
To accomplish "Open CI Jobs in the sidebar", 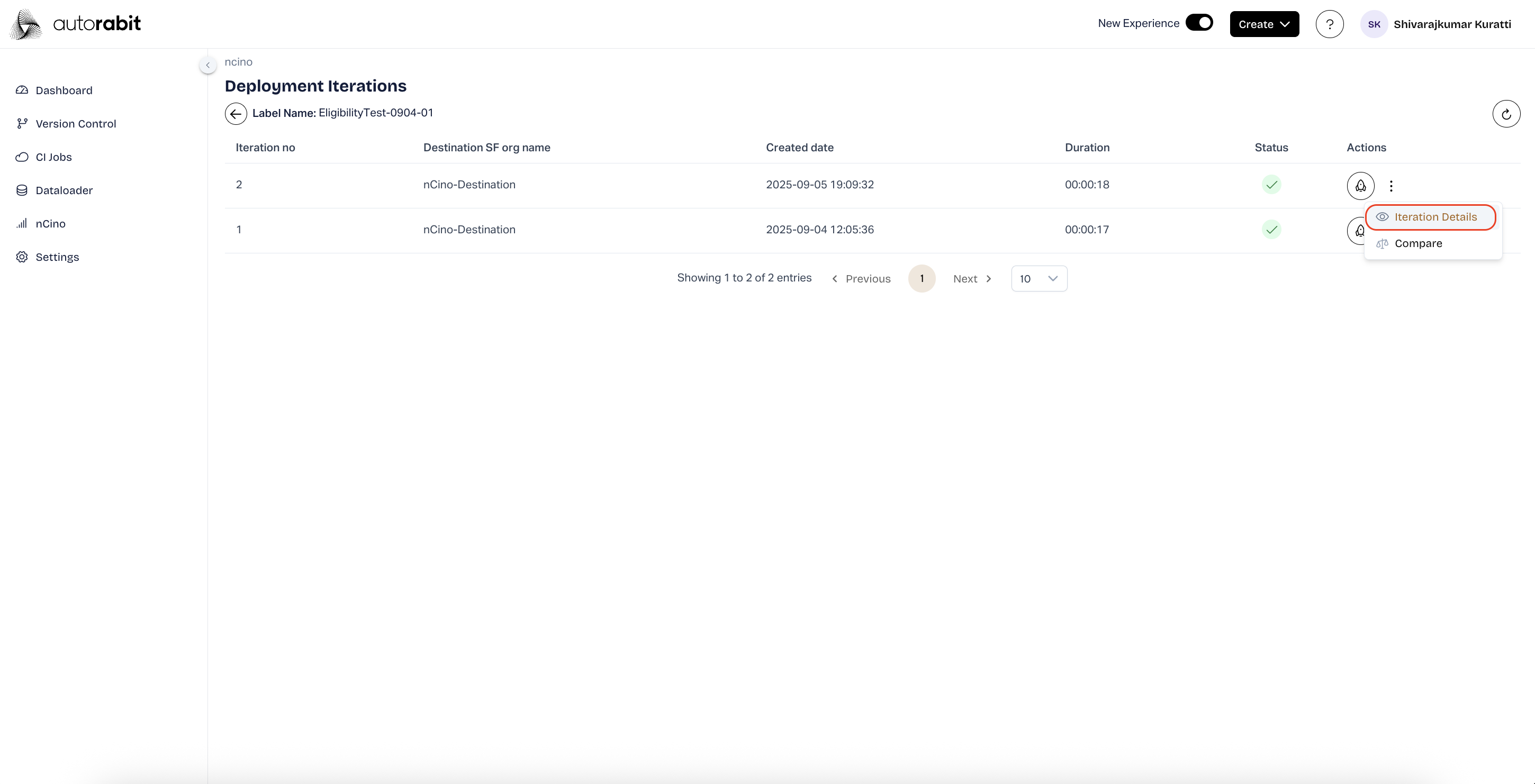I will [53, 157].
